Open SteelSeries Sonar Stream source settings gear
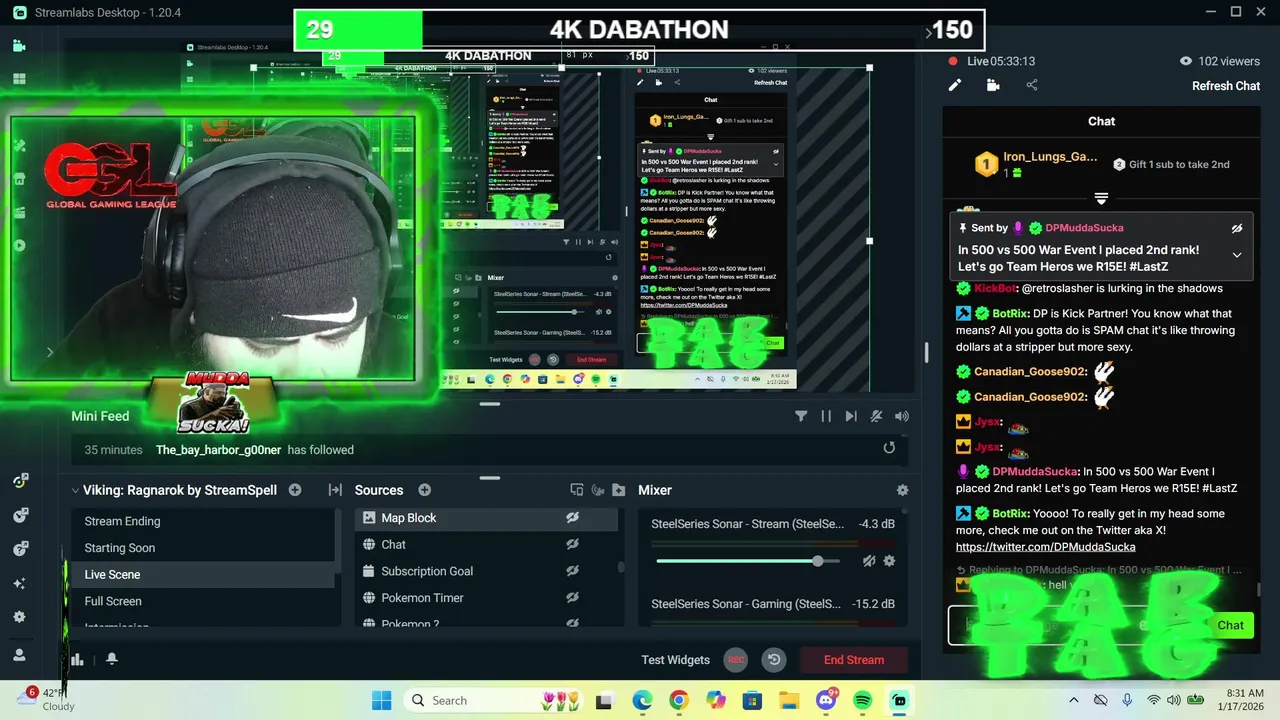1280x720 pixels. click(x=889, y=561)
